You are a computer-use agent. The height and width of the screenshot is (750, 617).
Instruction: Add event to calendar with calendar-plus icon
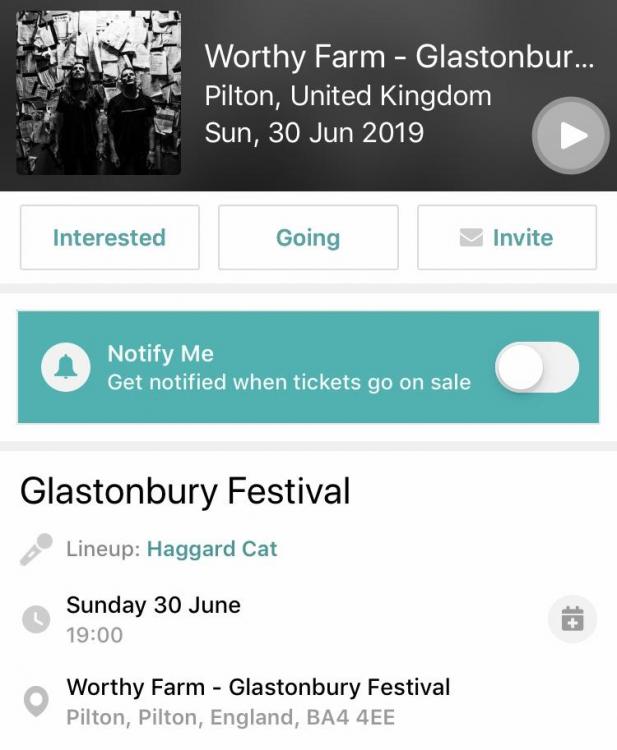coord(573,619)
